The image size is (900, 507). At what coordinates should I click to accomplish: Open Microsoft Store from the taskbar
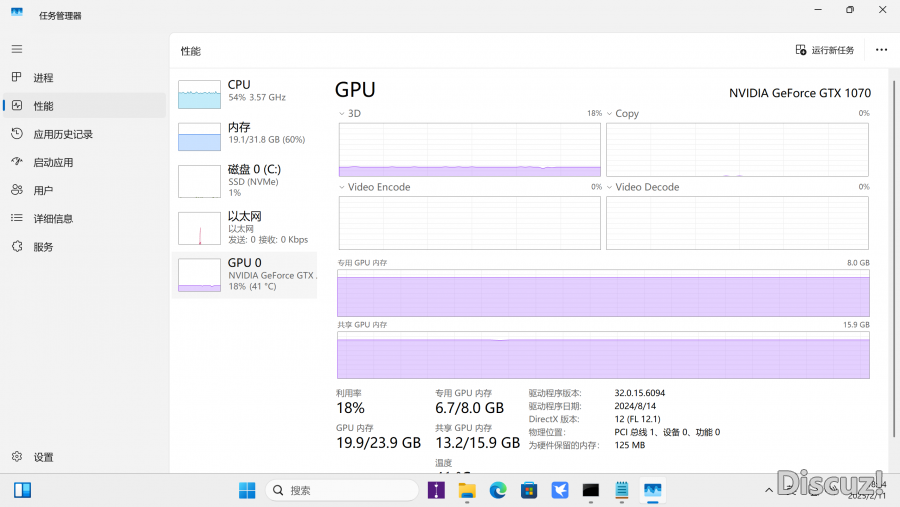529,490
